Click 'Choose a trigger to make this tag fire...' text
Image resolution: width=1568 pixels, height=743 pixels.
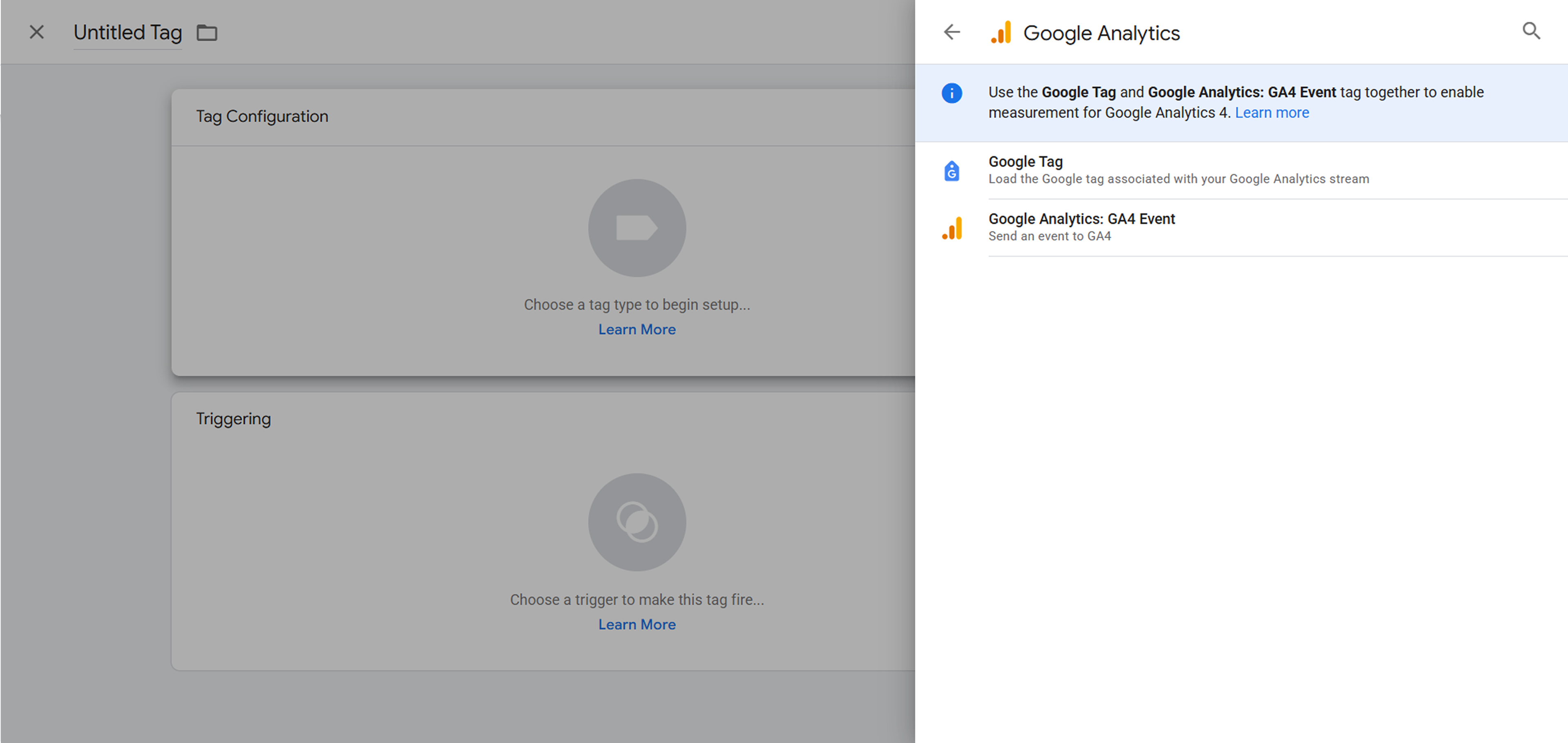tap(637, 600)
